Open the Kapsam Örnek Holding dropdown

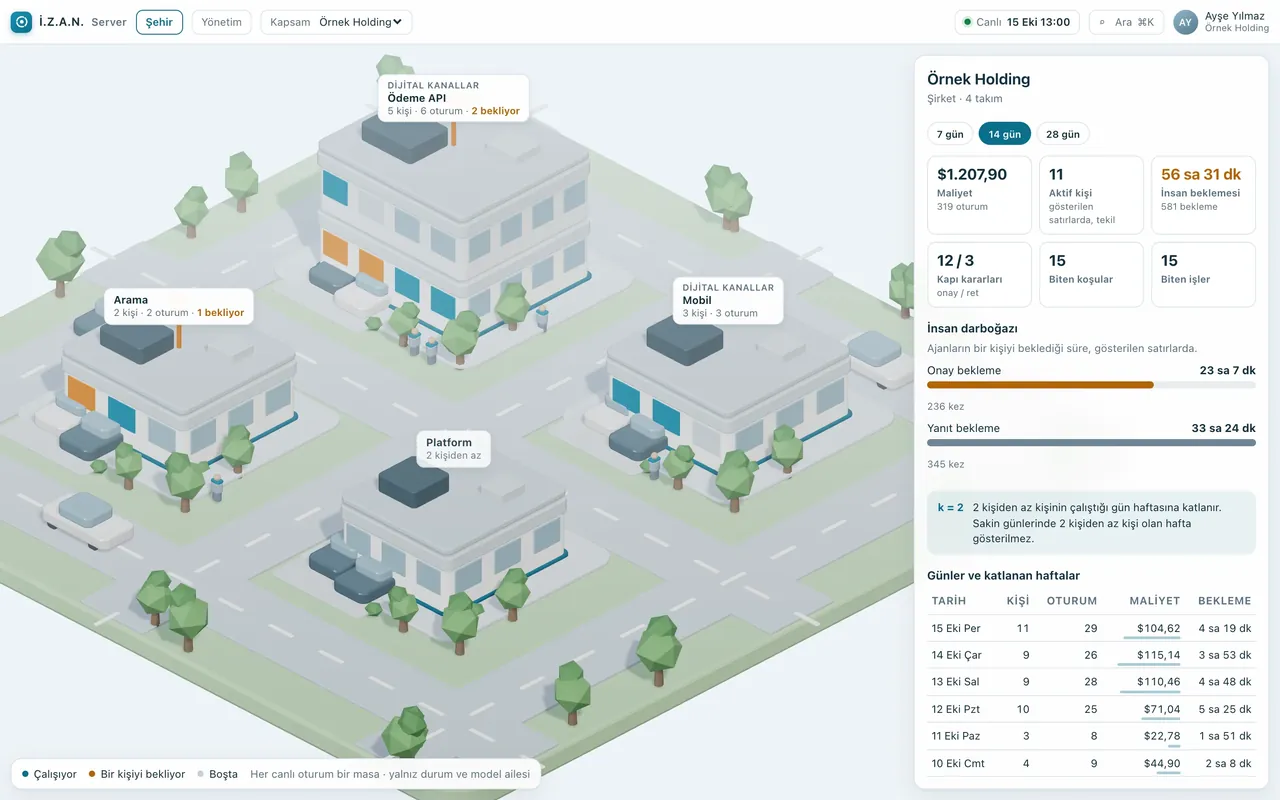coord(336,22)
